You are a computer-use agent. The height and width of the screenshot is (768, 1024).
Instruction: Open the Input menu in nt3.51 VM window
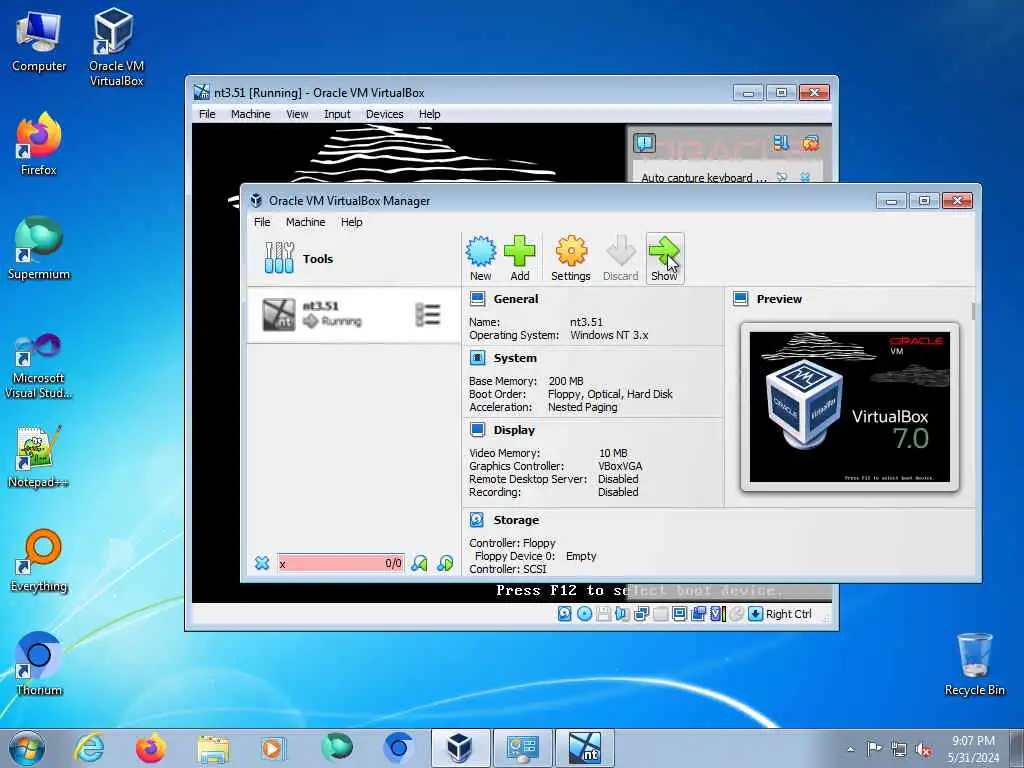[337, 114]
